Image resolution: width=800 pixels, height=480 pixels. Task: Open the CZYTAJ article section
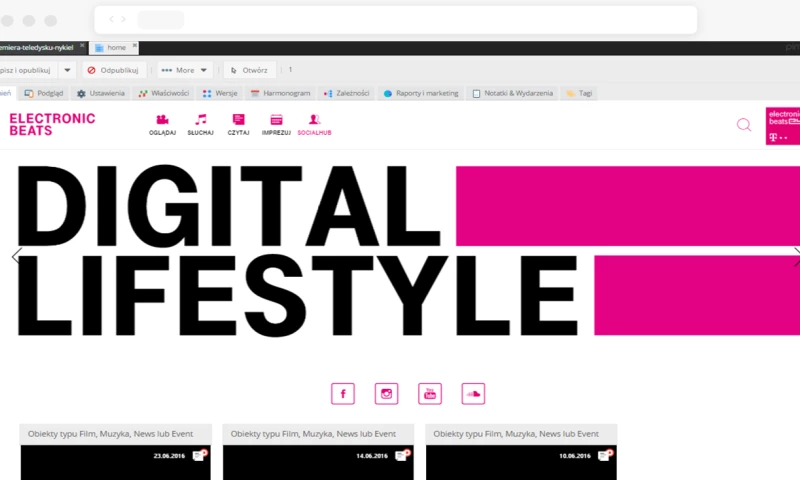point(238,124)
